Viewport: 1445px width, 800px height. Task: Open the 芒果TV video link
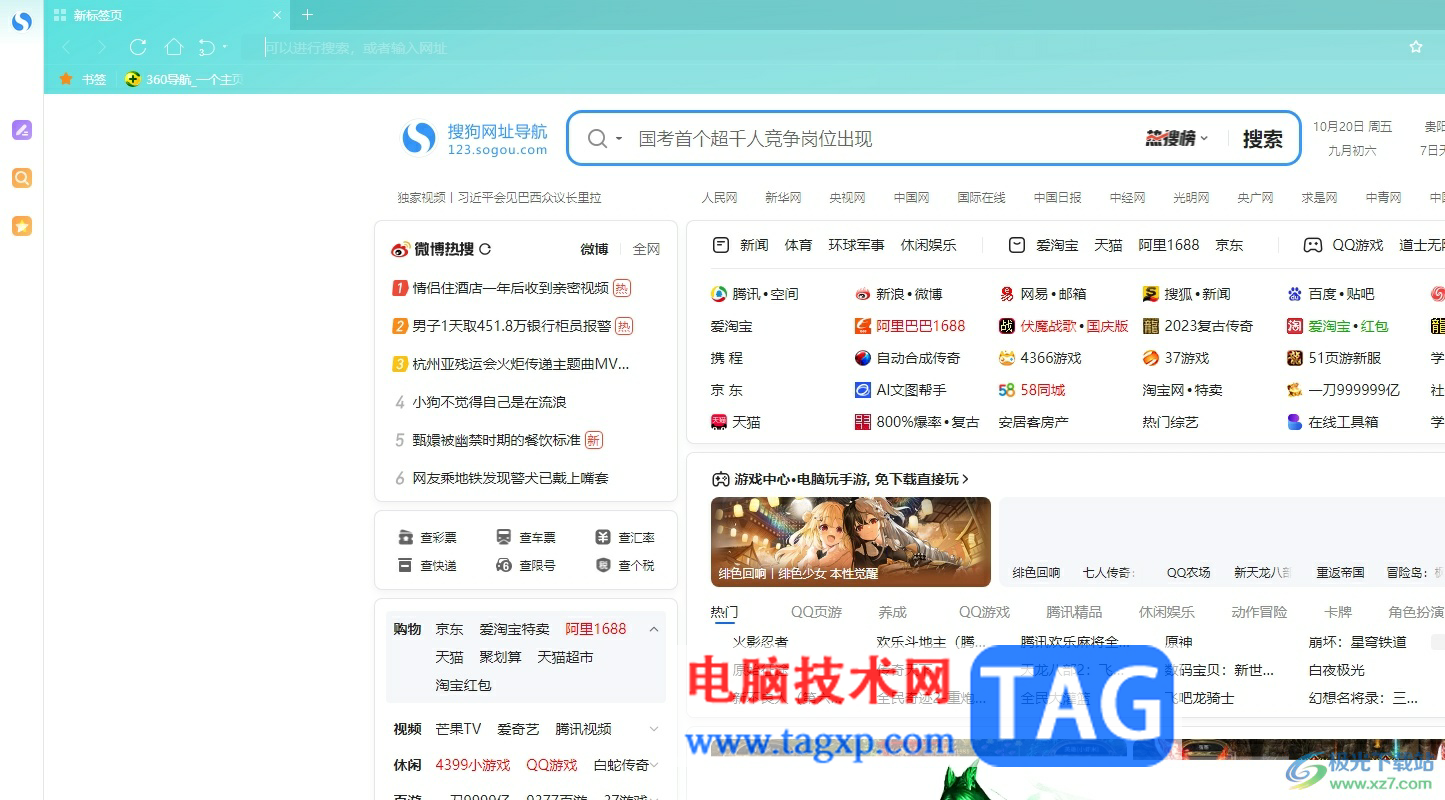point(458,729)
